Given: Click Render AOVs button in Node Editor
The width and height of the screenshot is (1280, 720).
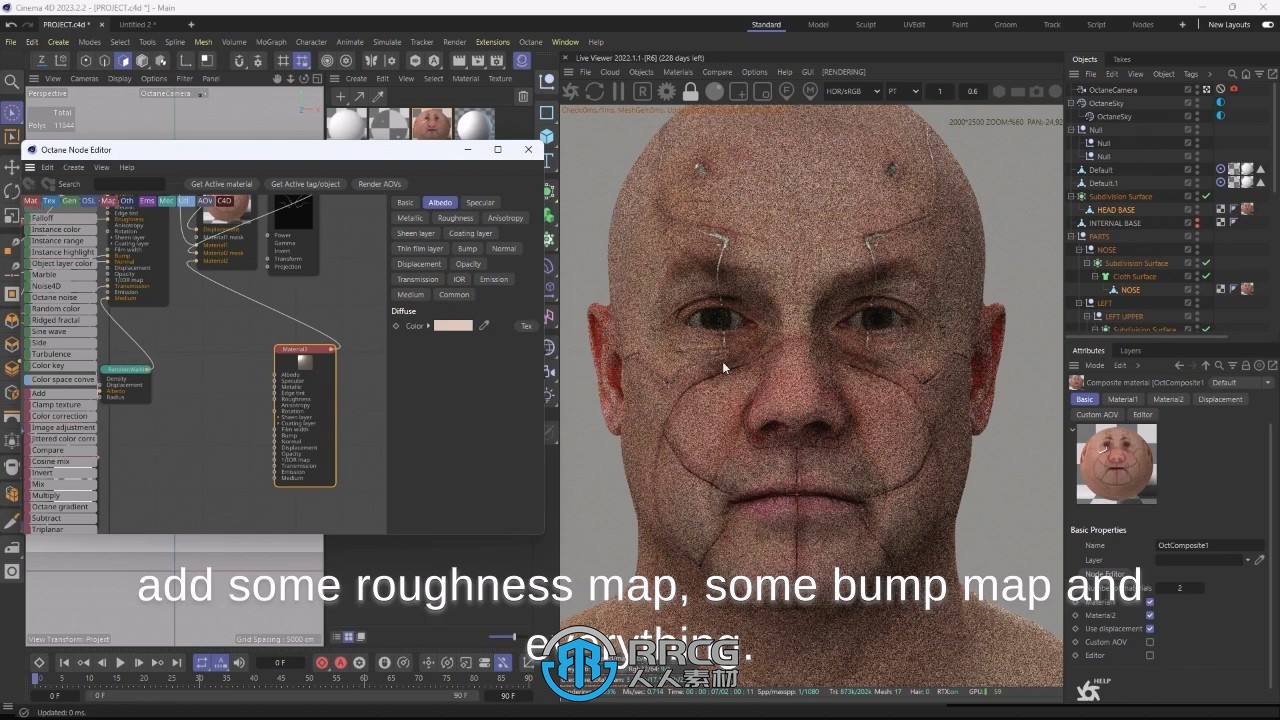Looking at the screenshot, I should click(380, 184).
